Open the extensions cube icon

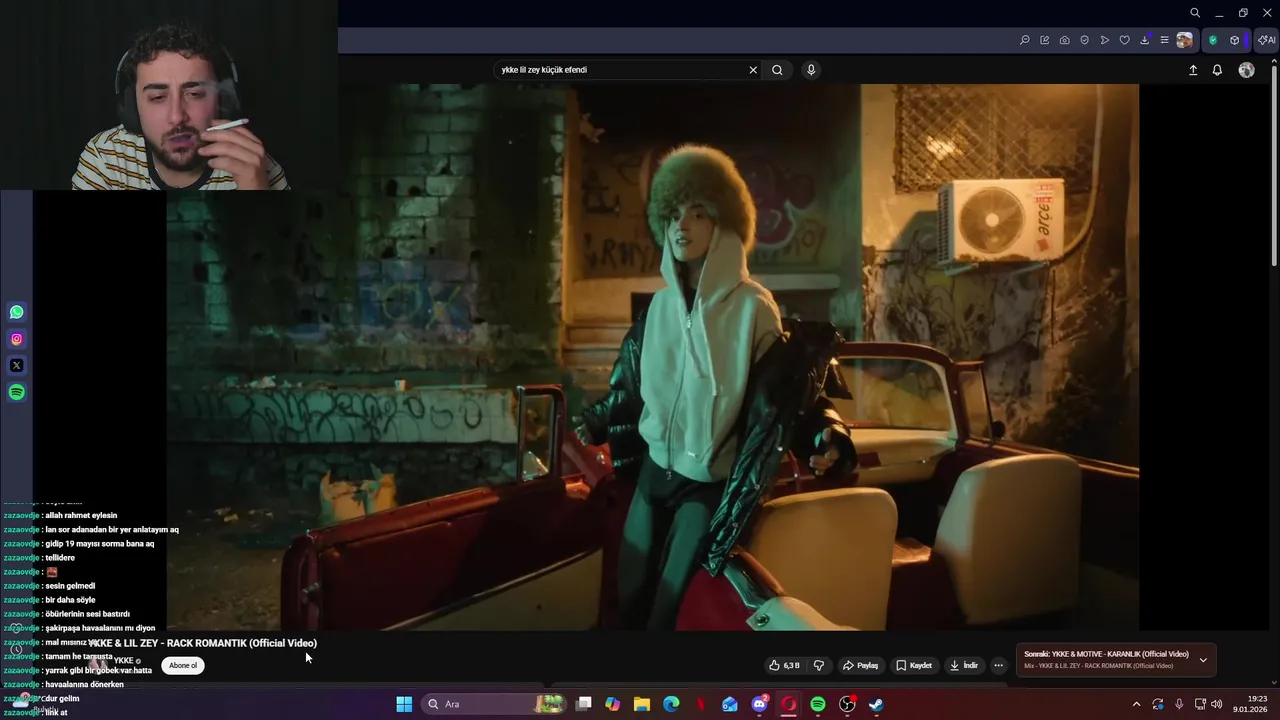[x=1235, y=40]
